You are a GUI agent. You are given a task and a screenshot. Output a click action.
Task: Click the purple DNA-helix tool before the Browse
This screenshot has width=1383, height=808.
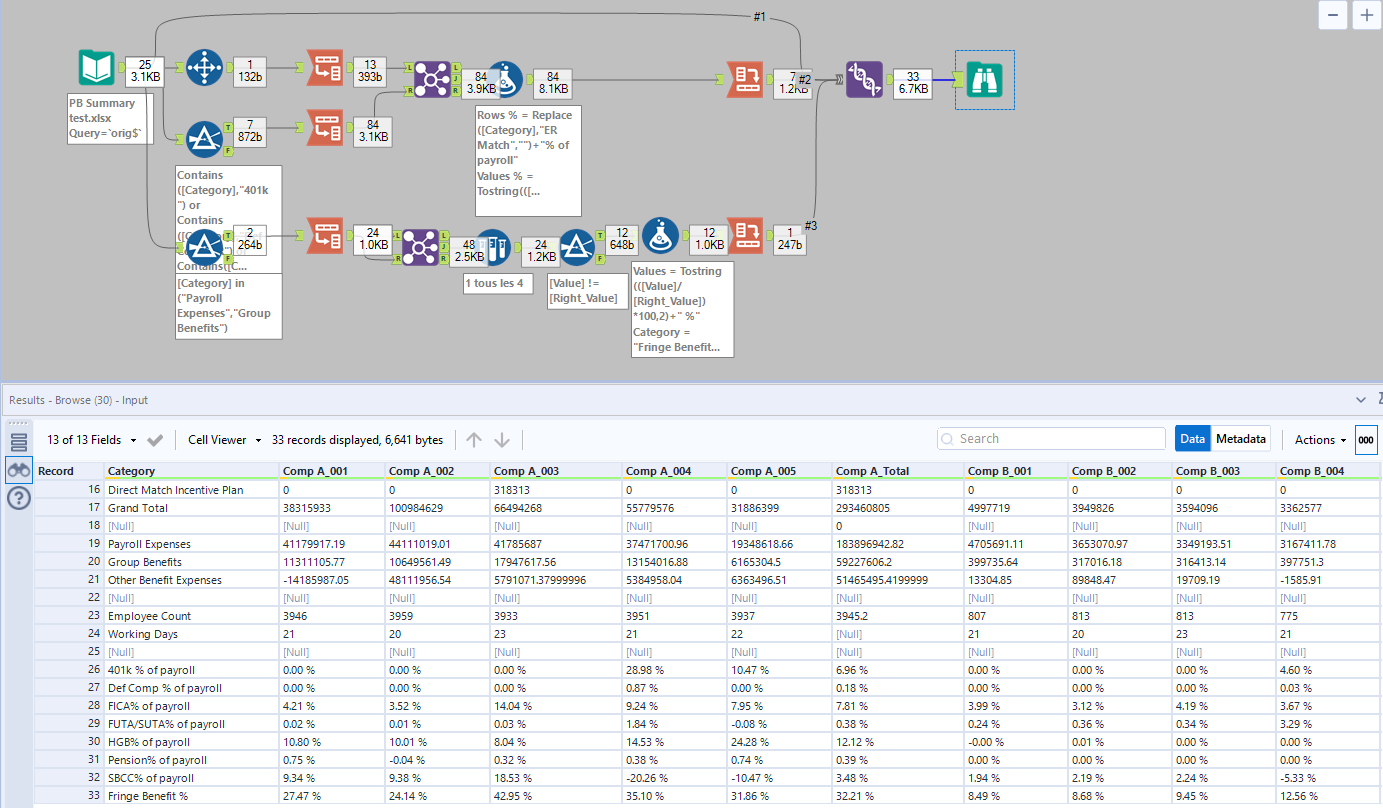click(864, 78)
